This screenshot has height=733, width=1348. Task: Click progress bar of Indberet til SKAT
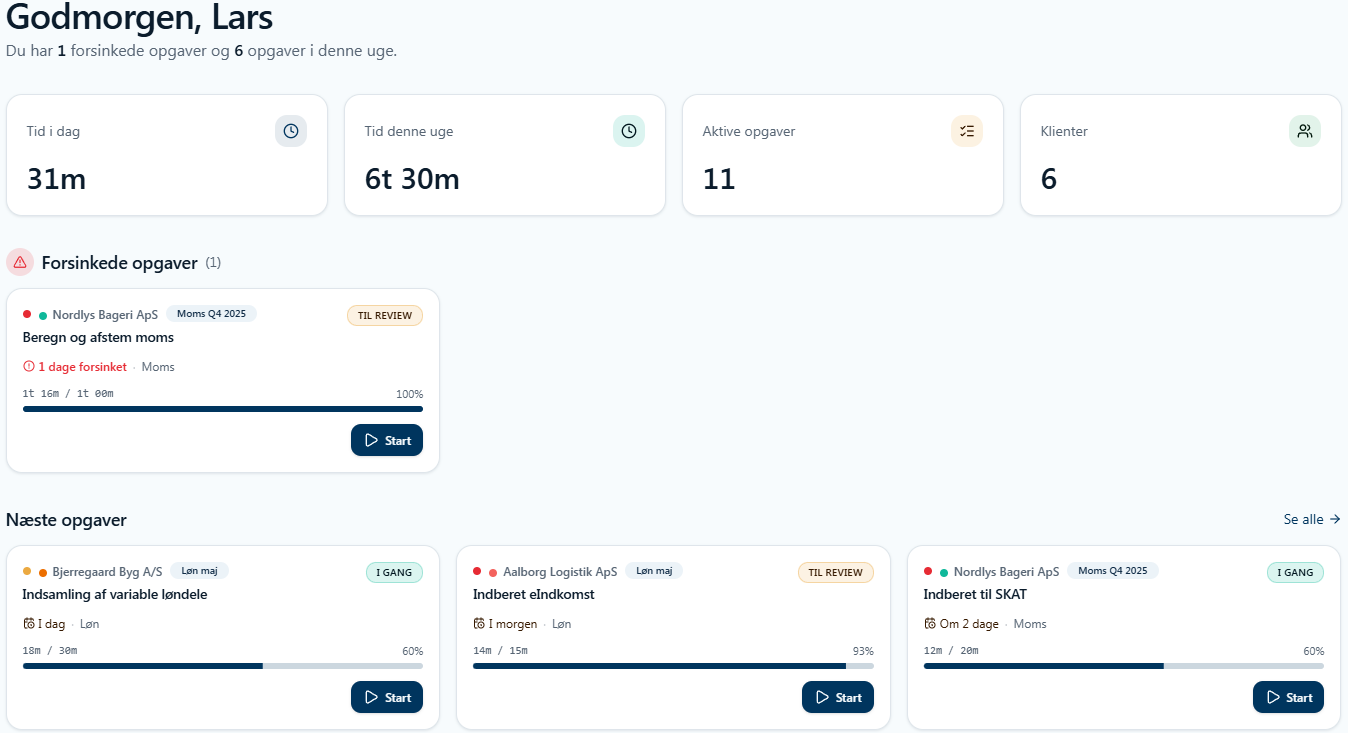1124,666
